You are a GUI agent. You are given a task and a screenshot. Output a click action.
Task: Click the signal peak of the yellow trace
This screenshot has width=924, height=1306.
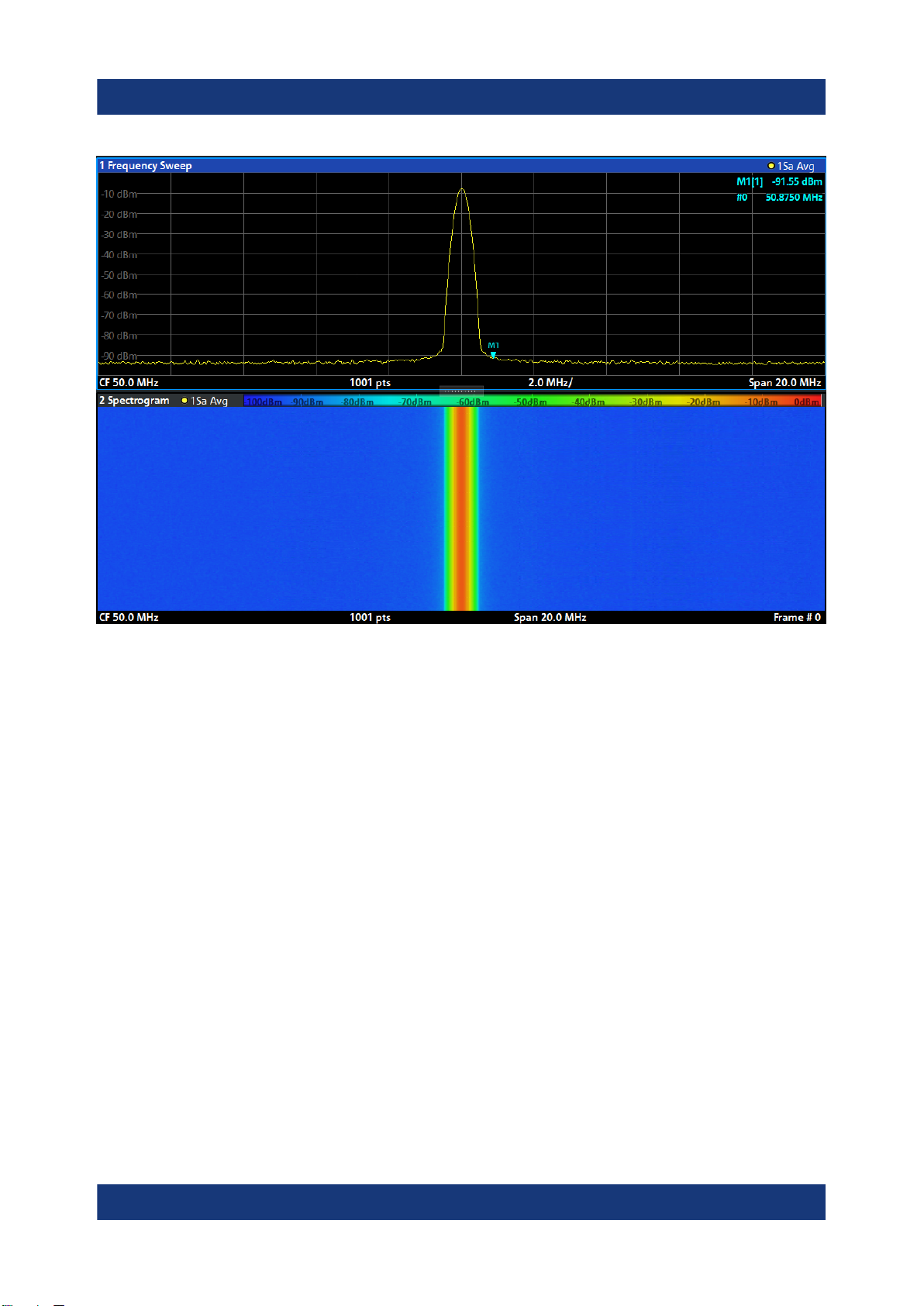coord(462,189)
